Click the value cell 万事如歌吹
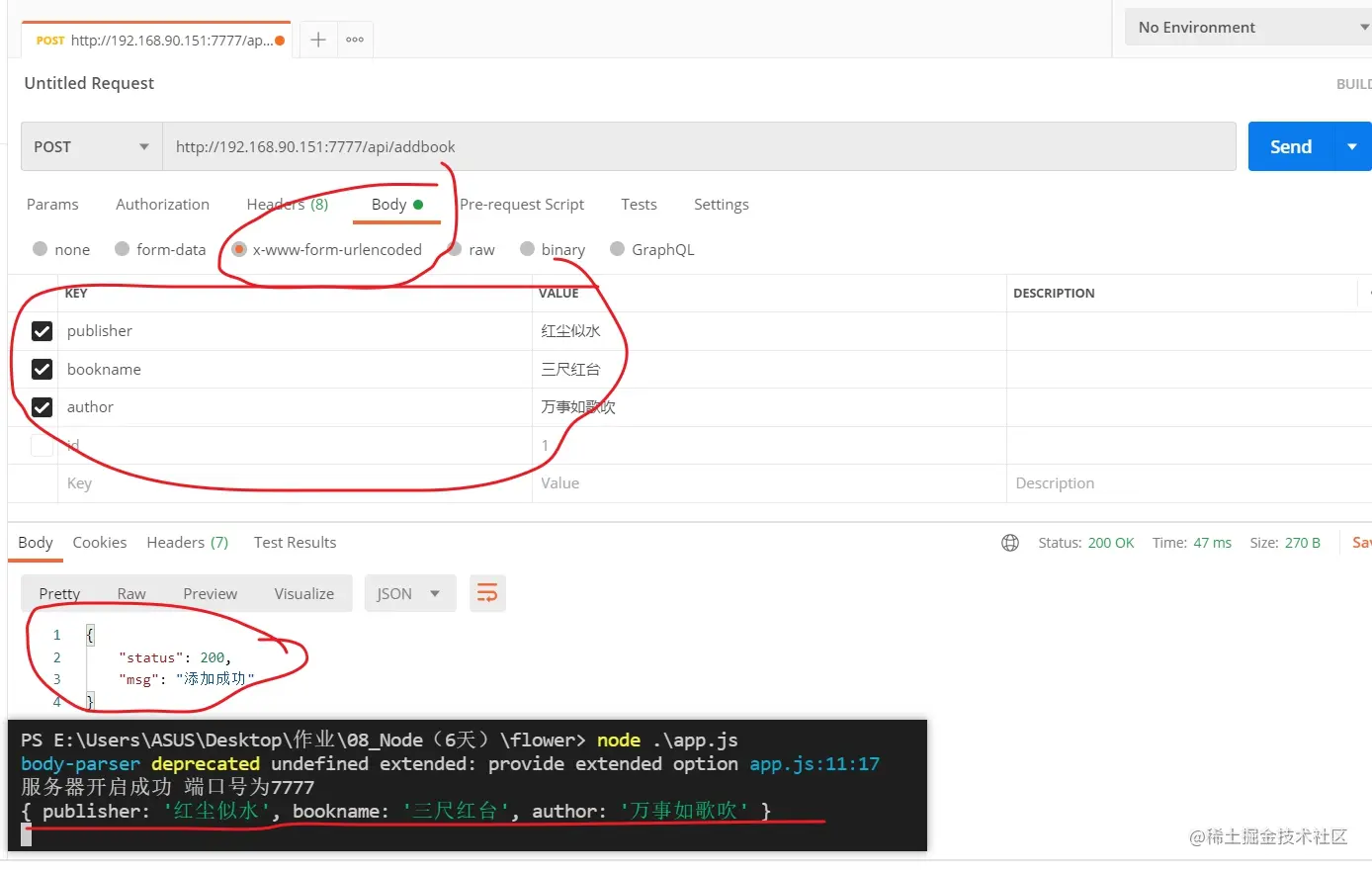The image size is (1372, 871). click(769, 407)
